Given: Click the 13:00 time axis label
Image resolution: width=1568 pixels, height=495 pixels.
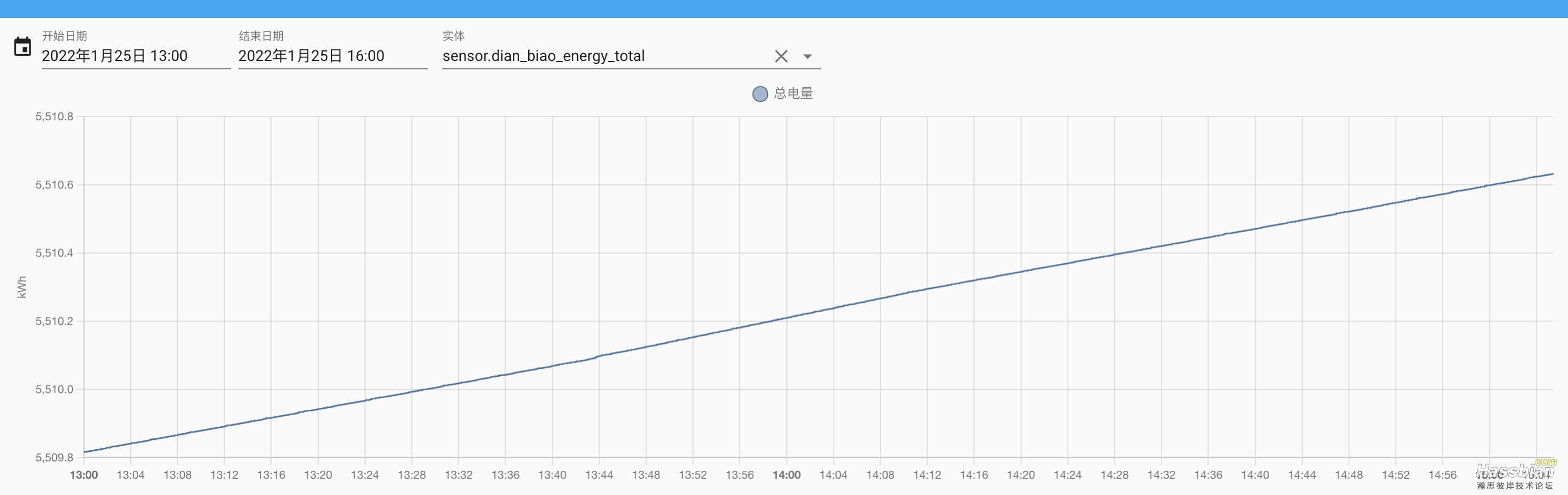Looking at the screenshot, I should coord(84,475).
